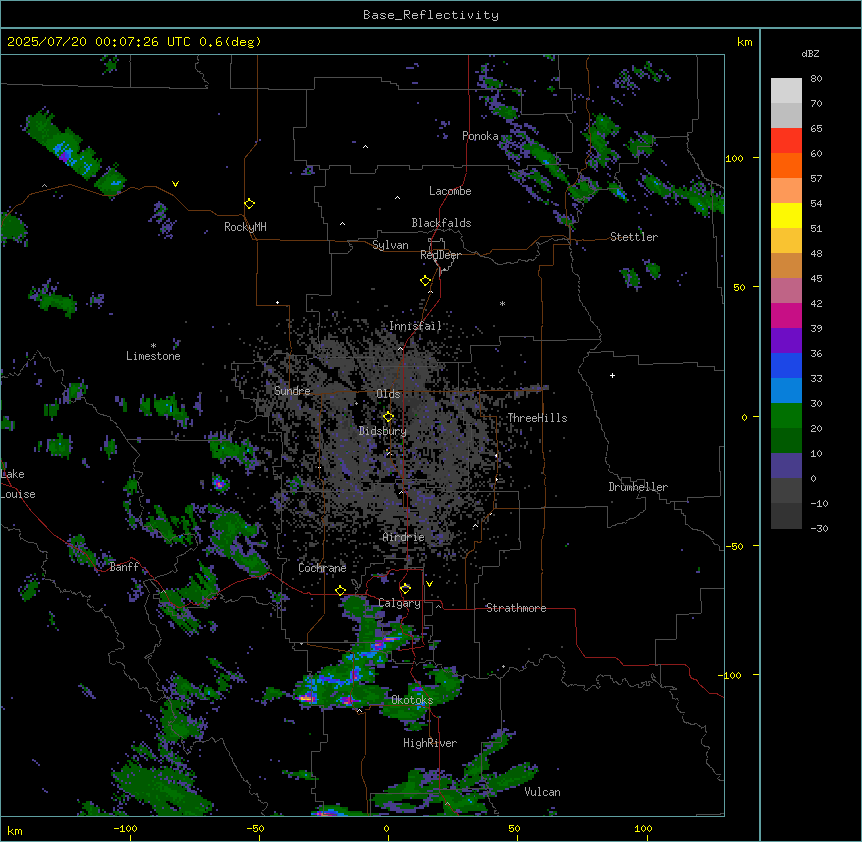This screenshot has height=842, width=862.
Task: Select the asterisk marker above the Limestone label
Action: click(x=153, y=346)
